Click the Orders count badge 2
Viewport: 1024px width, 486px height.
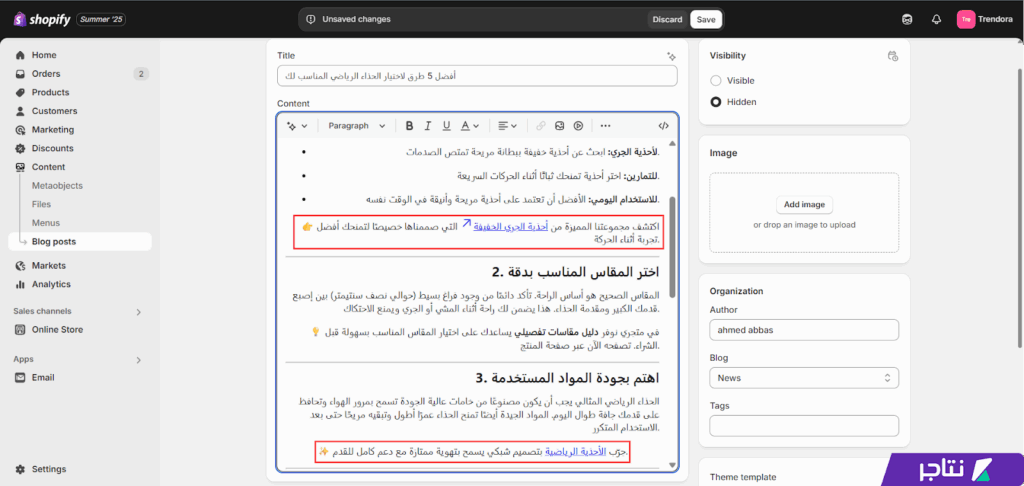[141, 74]
